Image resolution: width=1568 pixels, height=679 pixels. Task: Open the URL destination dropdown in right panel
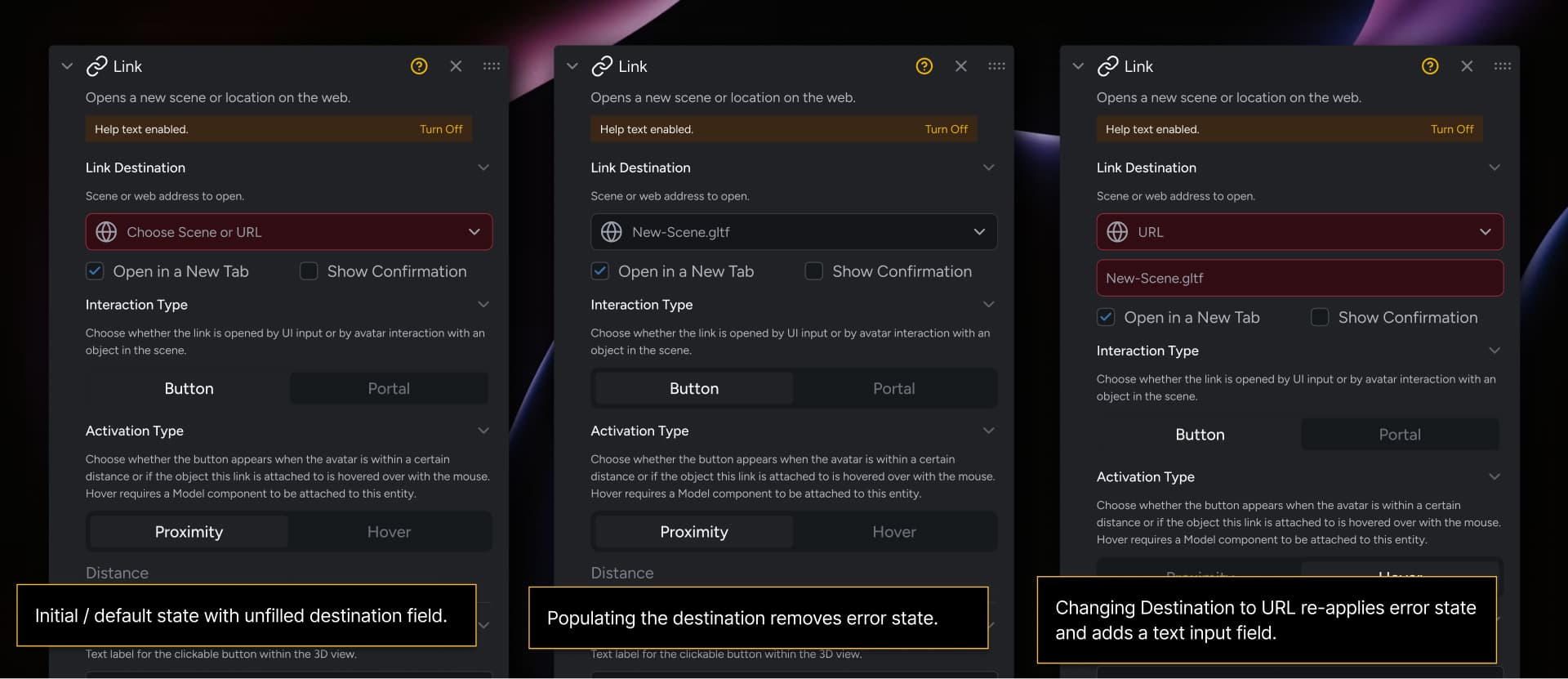(1299, 232)
